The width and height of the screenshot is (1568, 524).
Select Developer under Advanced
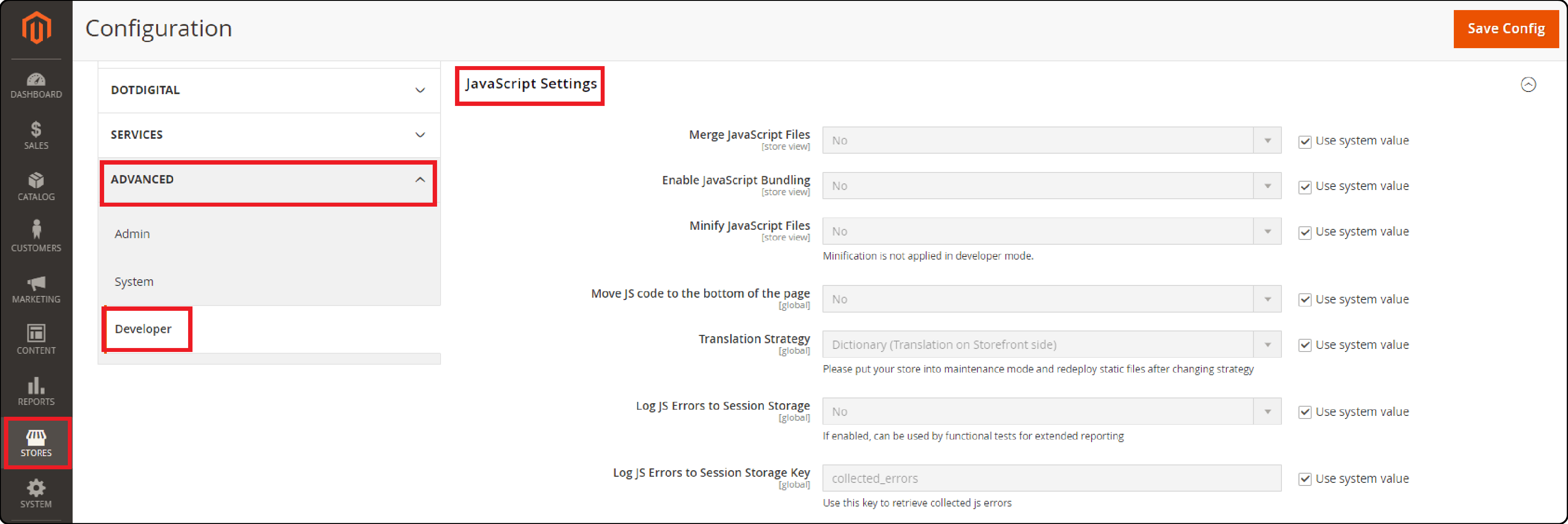coord(143,329)
